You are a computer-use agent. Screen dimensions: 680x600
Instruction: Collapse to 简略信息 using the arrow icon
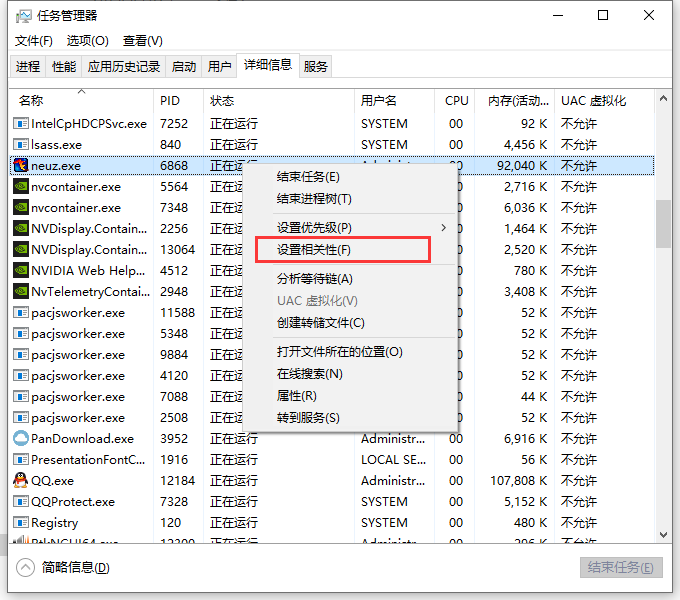tap(25, 567)
